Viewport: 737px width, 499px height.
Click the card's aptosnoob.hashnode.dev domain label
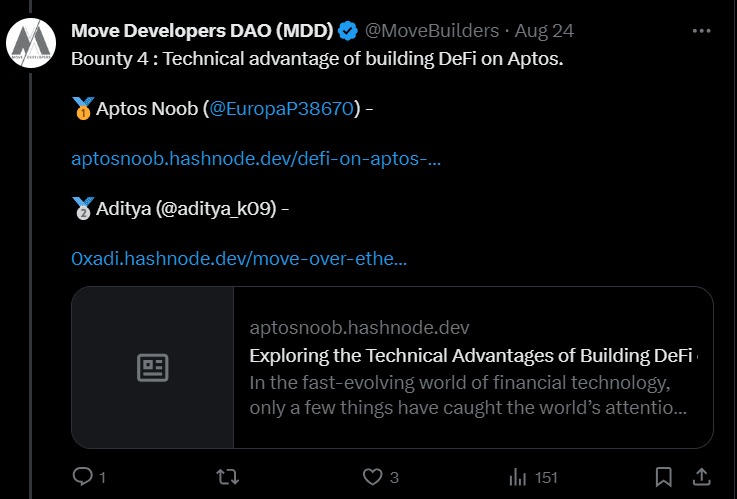pyautogui.click(x=359, y=328)
